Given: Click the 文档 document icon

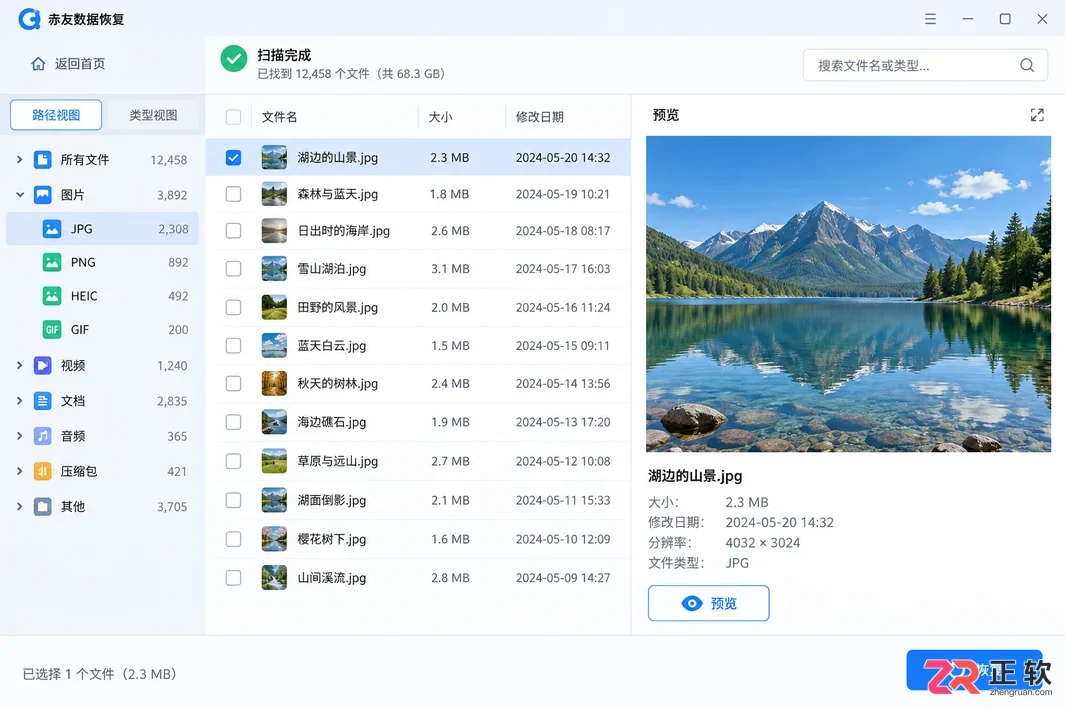Looking at the screenshot, I should [42, 401].
